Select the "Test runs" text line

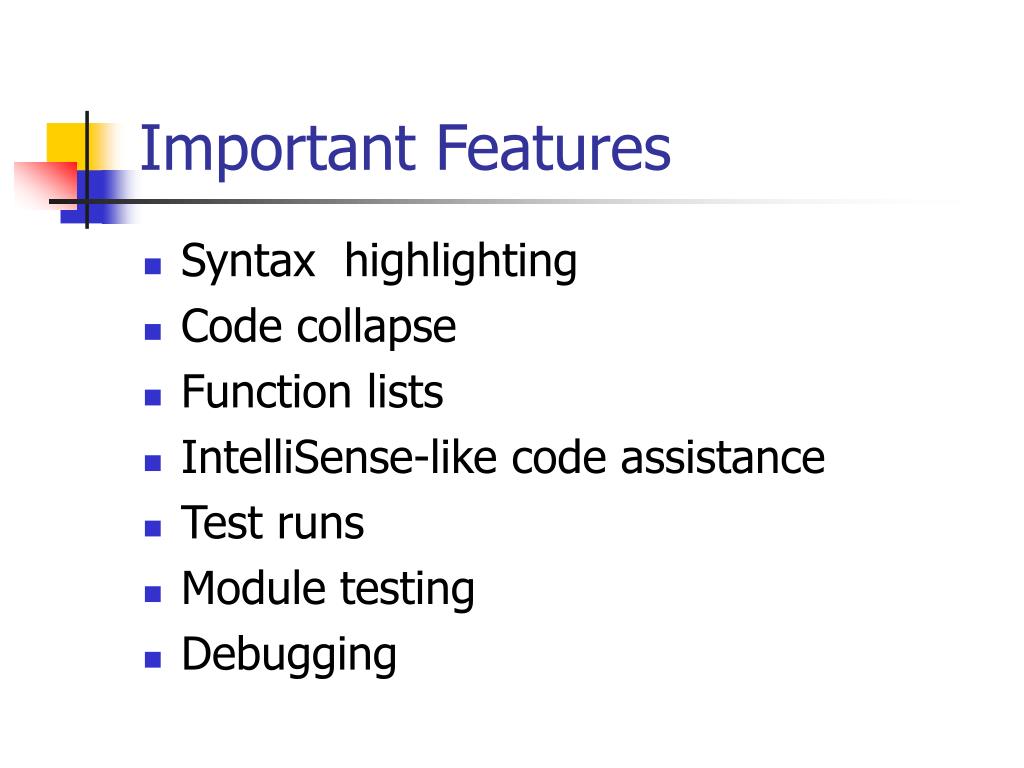pyautogui.click(x=272, y=523)
